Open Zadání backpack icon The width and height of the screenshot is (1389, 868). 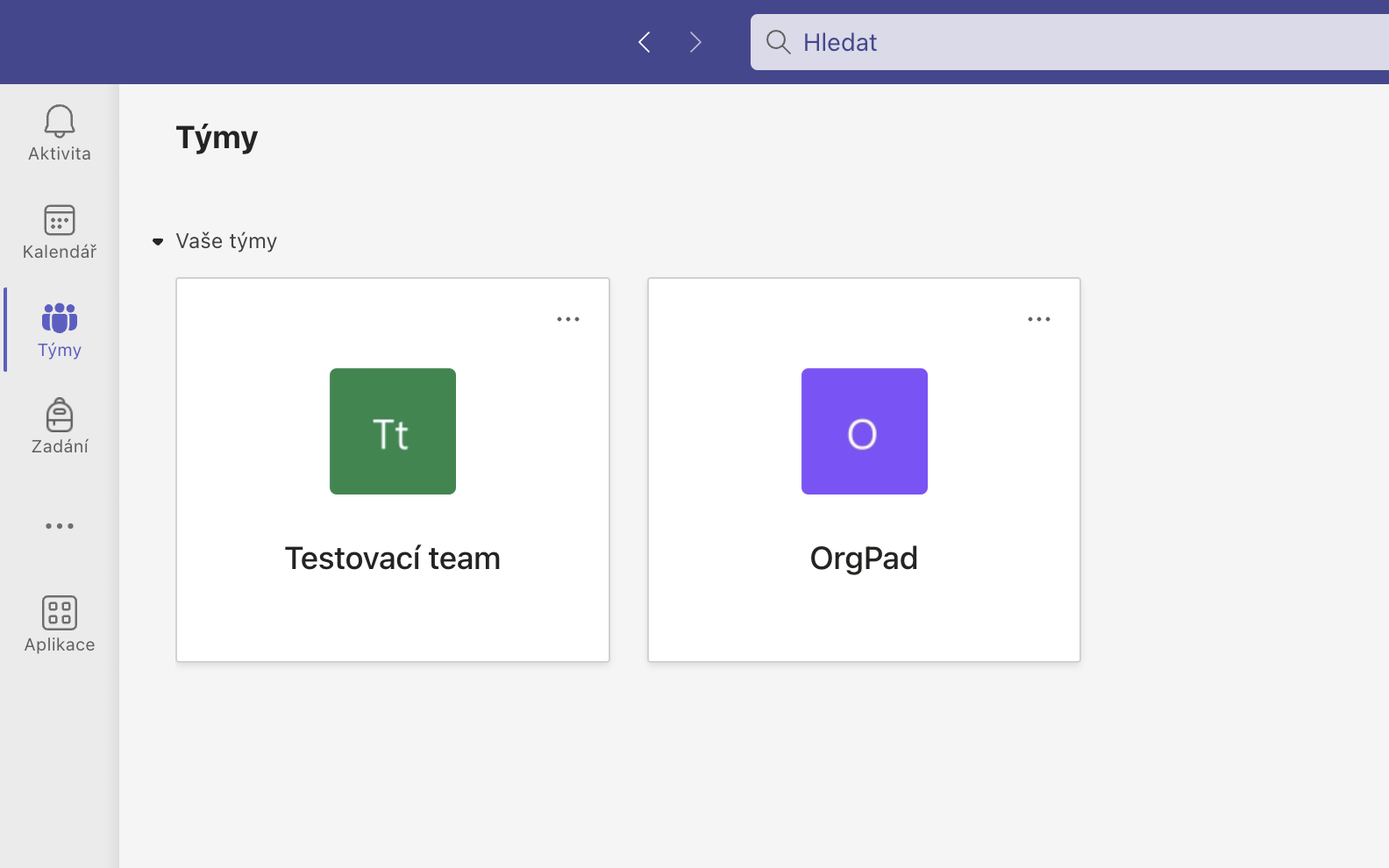pyautogui.click(x=60, y=416)
